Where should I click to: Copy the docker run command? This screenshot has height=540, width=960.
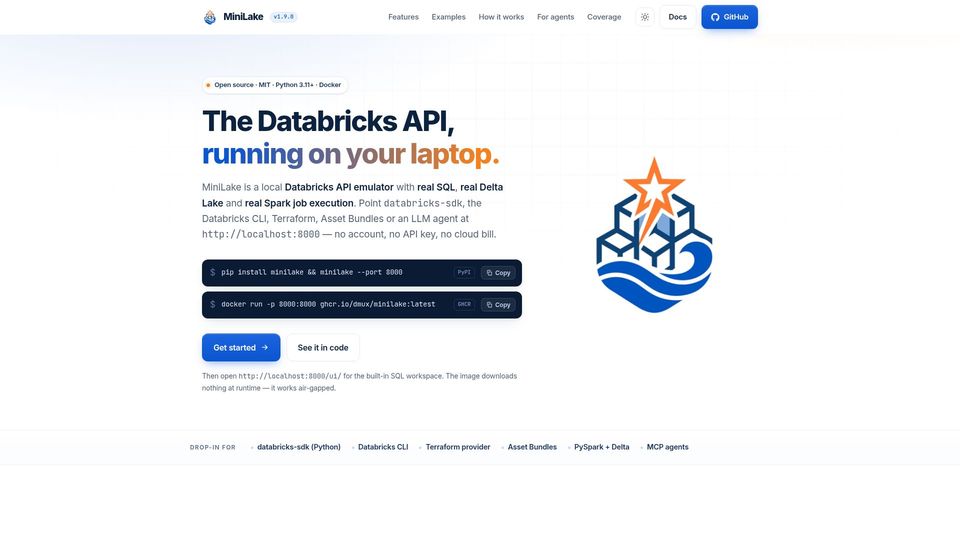point(498,304)
